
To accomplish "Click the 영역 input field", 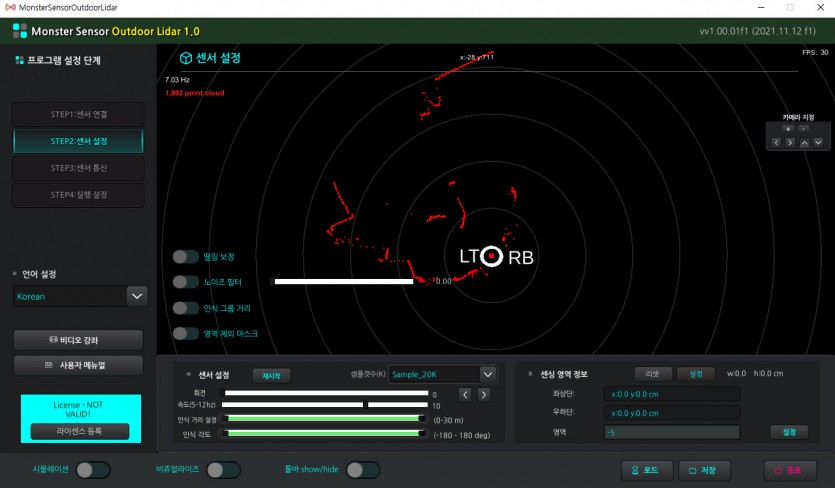I will pyautogui.click(x=672, y=433).
